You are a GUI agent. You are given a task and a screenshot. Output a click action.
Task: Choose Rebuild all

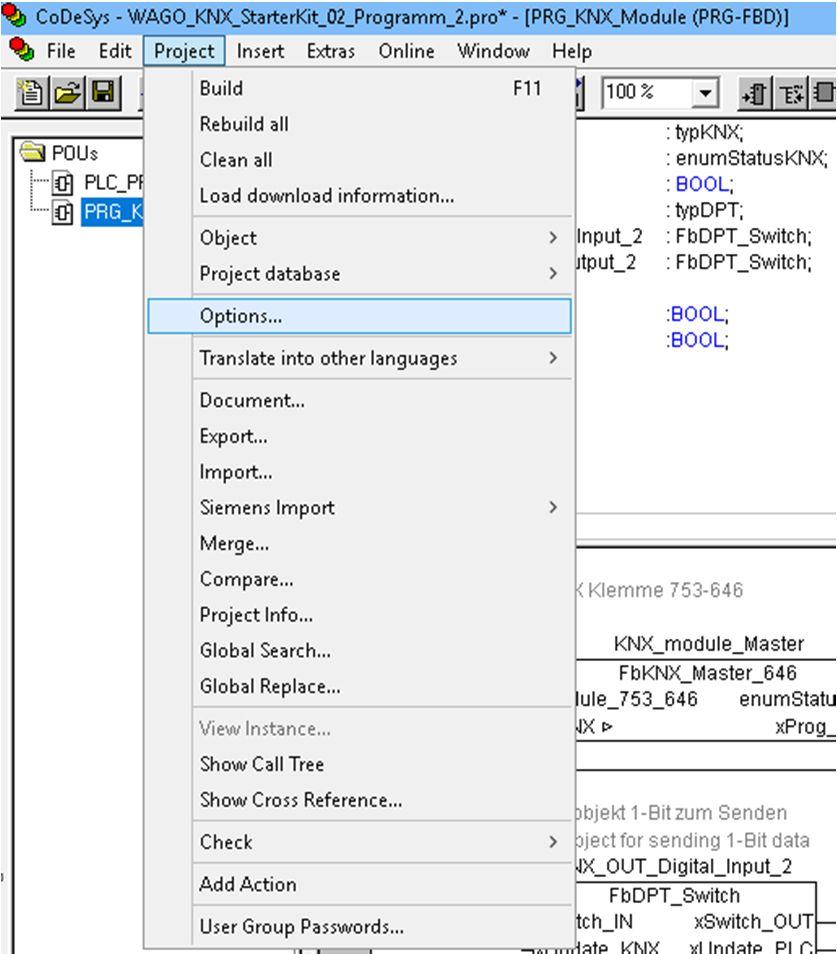(359, 124)
